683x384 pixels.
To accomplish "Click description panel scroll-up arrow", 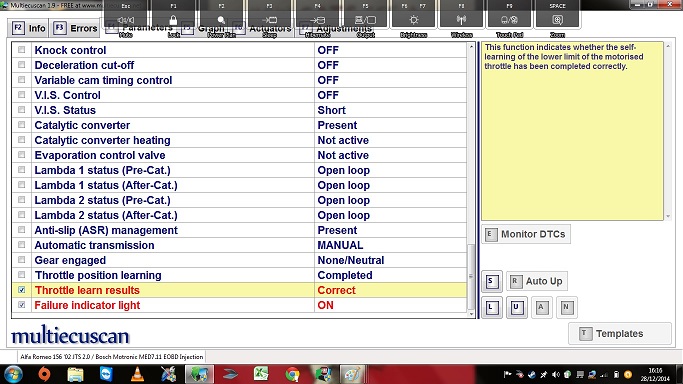I will [x=668, y=46].
